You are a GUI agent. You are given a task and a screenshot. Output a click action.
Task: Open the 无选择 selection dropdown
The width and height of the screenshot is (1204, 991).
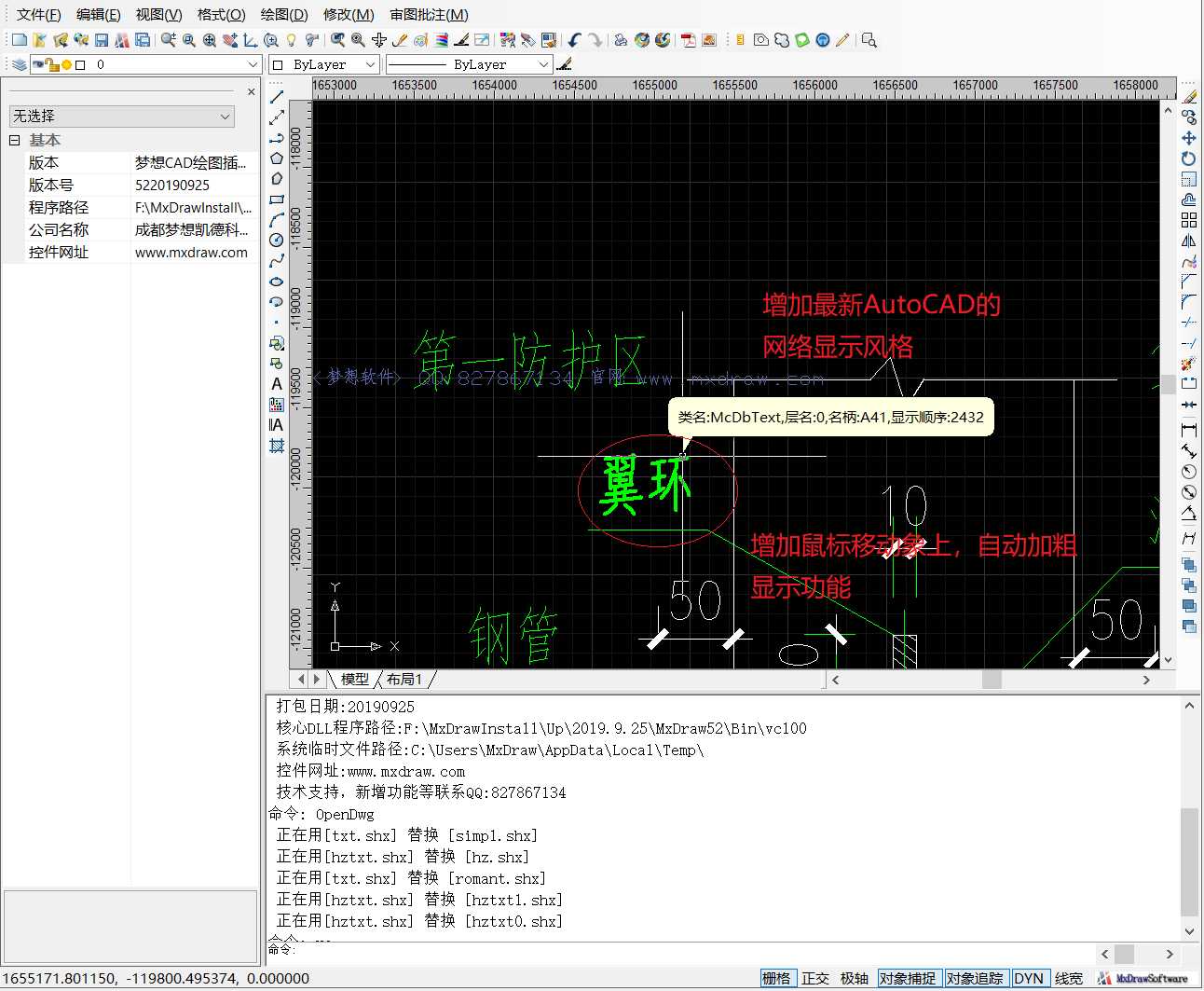tap(121, 116)
